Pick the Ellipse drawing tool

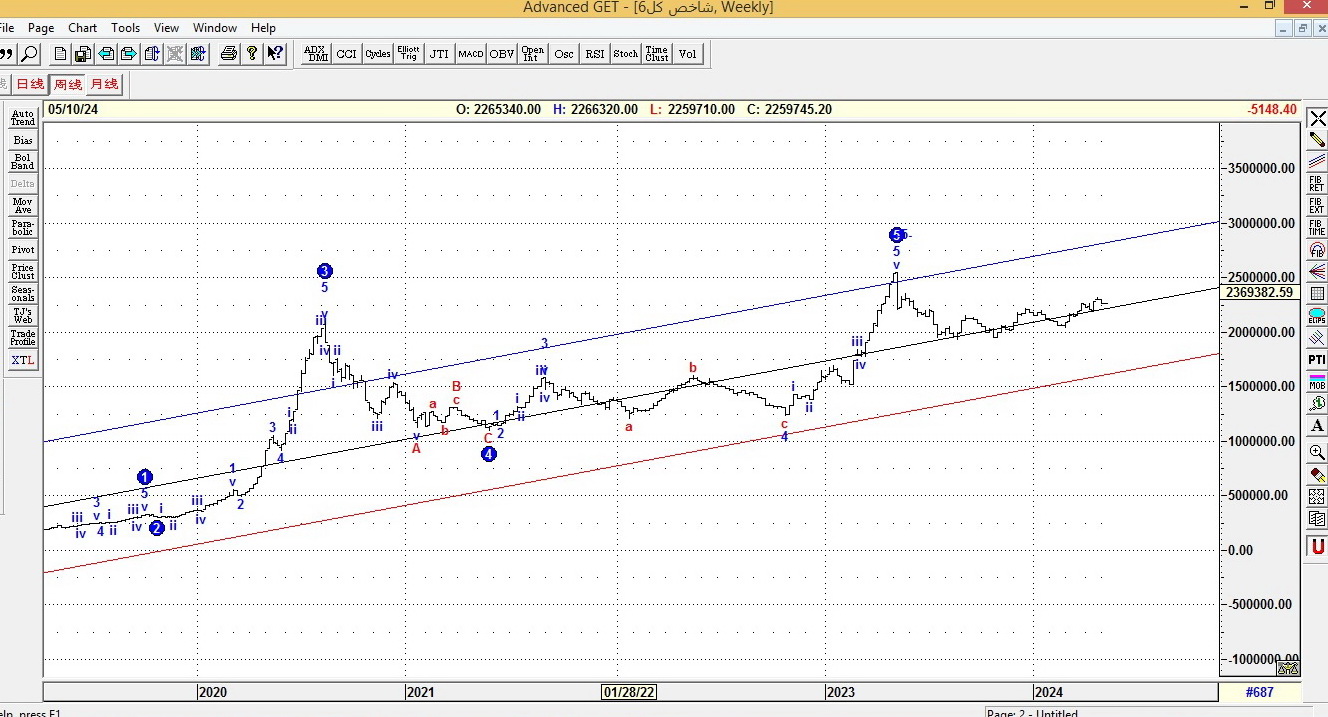(1317, 316)
